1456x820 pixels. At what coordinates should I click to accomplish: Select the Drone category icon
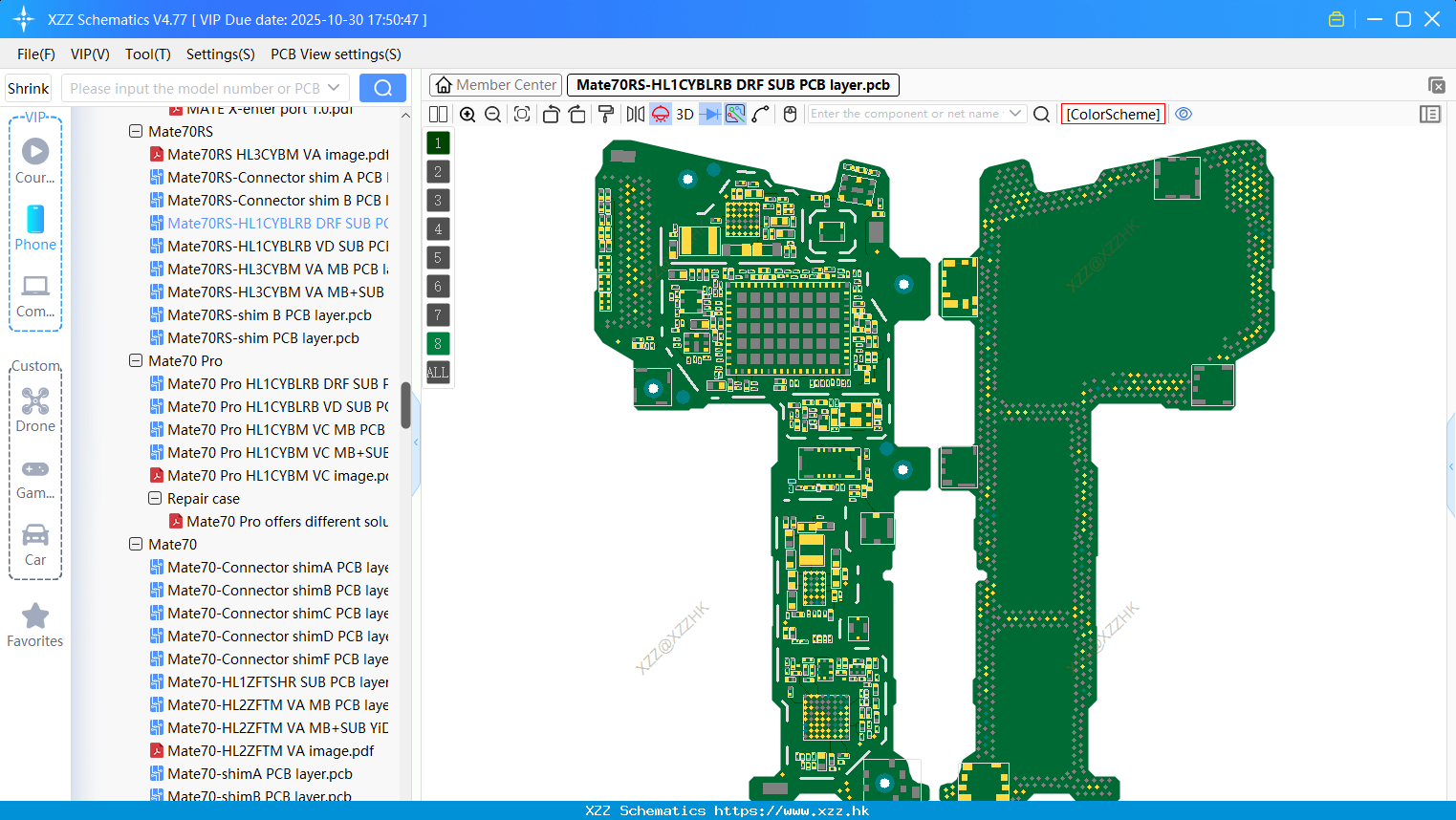pyautogui.click(x=35, y=410)
